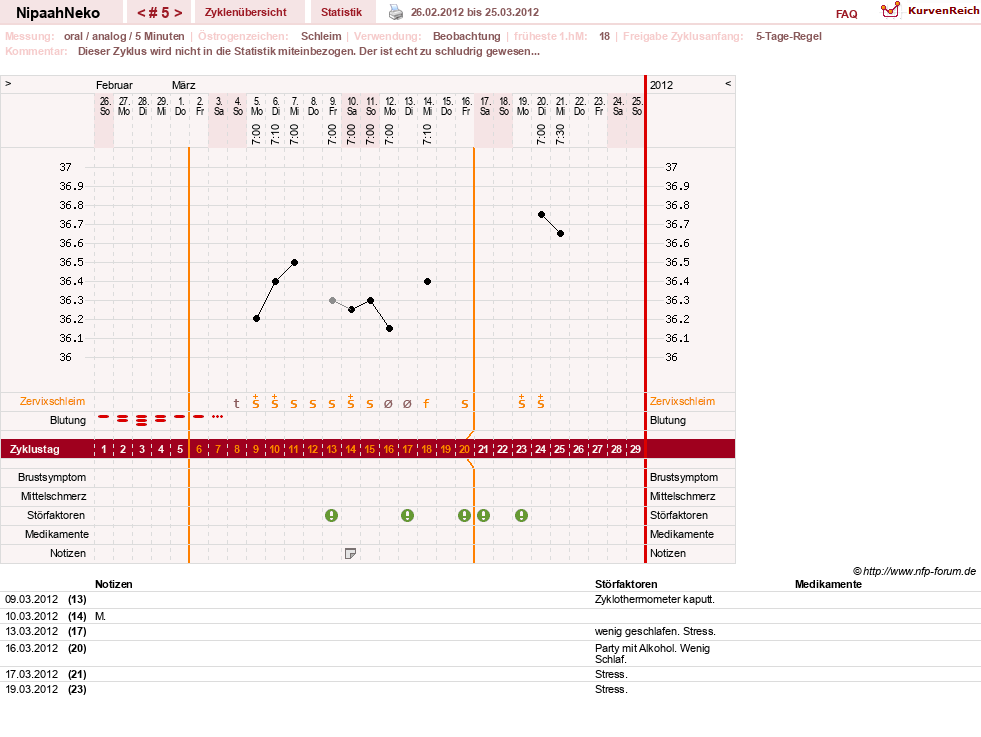Click the S mucus symbol on day 20
Viewport: 981px width, 737px height.
click(464, 405)
